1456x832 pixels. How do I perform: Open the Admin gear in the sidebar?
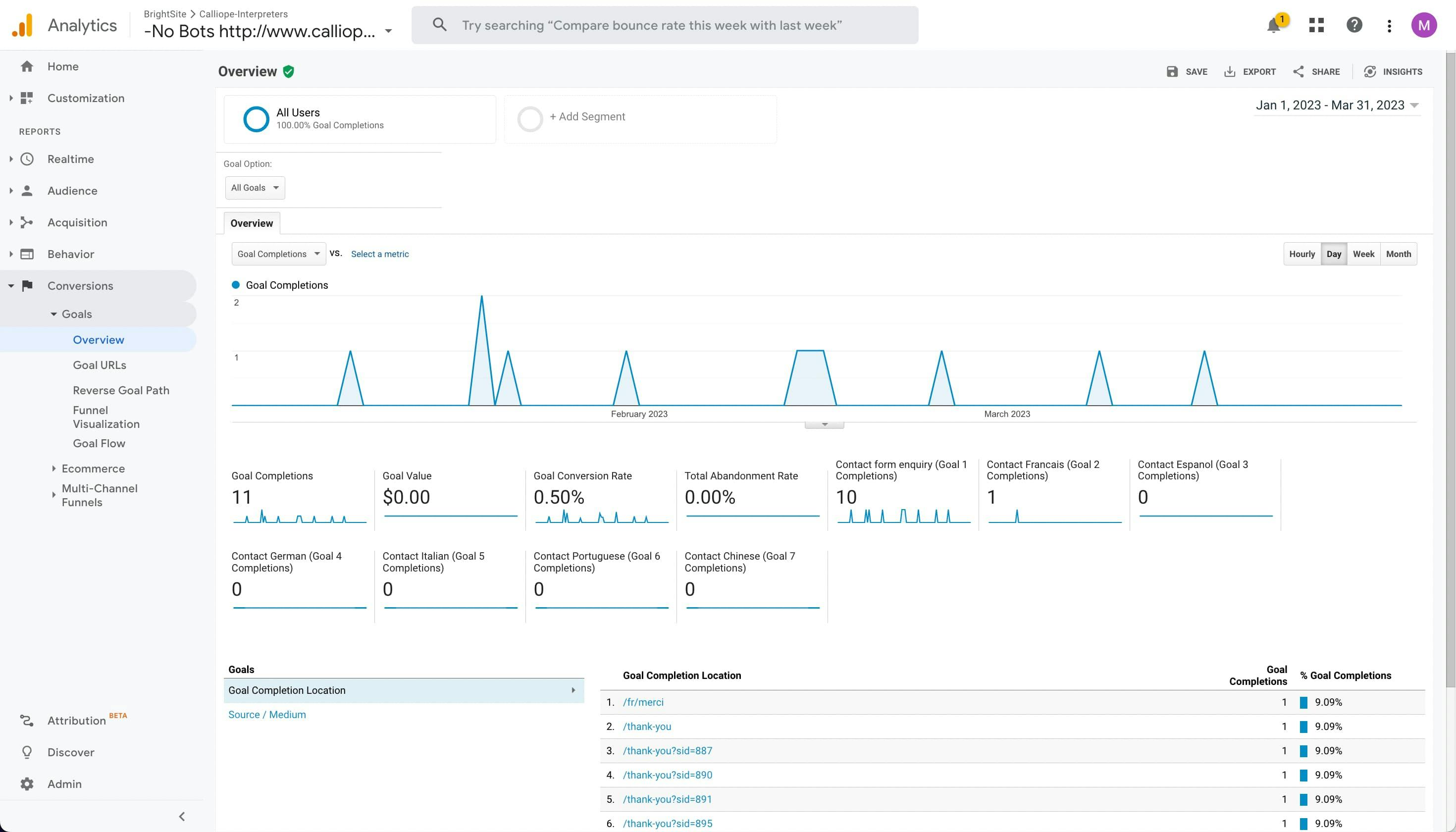(27, 784)
